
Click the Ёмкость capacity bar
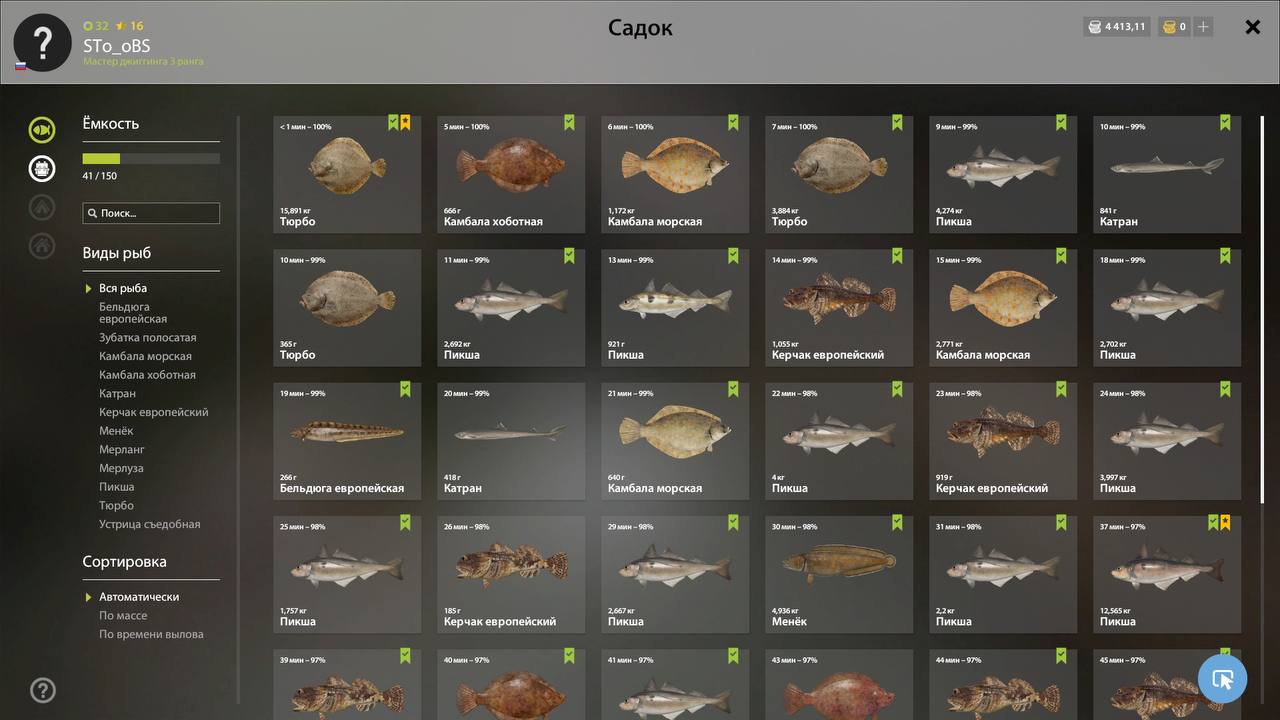click(x=151, y=158)
